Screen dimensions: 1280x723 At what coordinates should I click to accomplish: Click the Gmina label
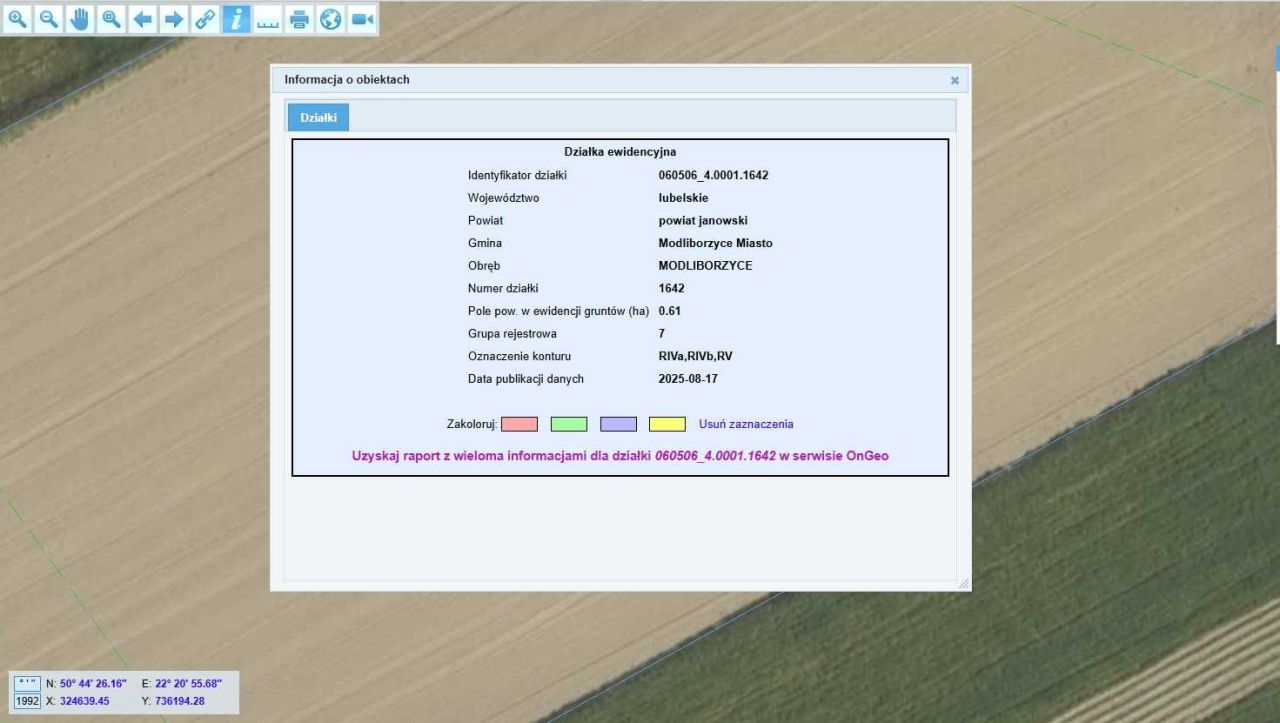pos(485,243)
